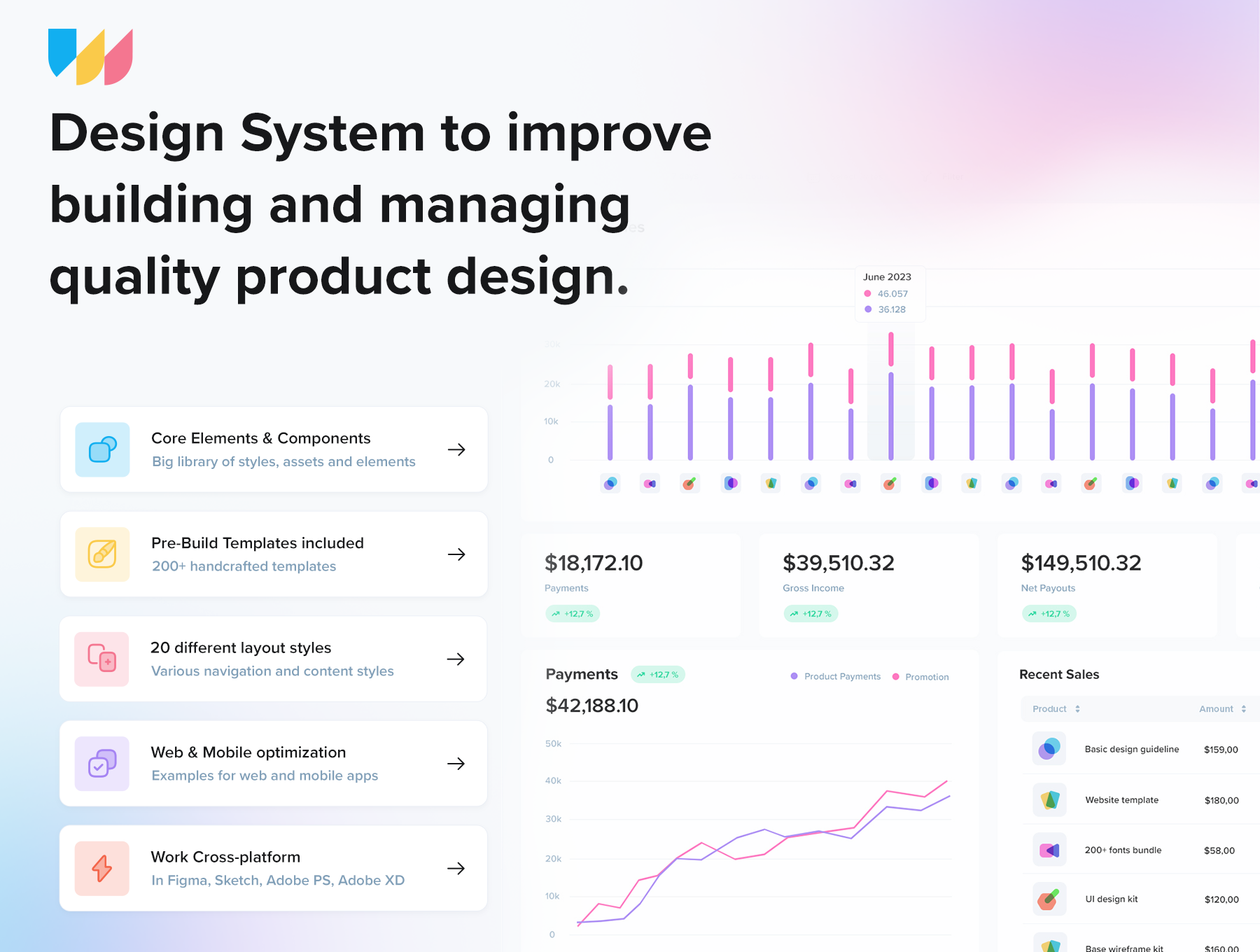The height and width of the screenshot is (952, 1260).
Task: Click the red lightning Cross-platform icon
Action: pos(101,868)
